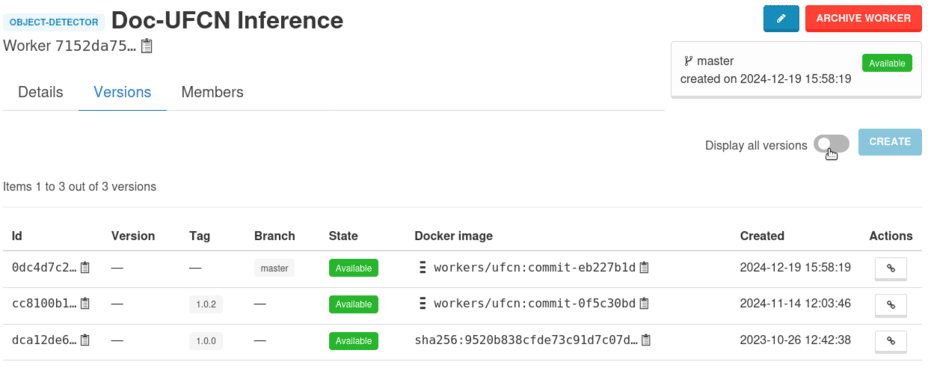
Task: Toggle the Display all versions switch
Action: (x=831, y=144)
